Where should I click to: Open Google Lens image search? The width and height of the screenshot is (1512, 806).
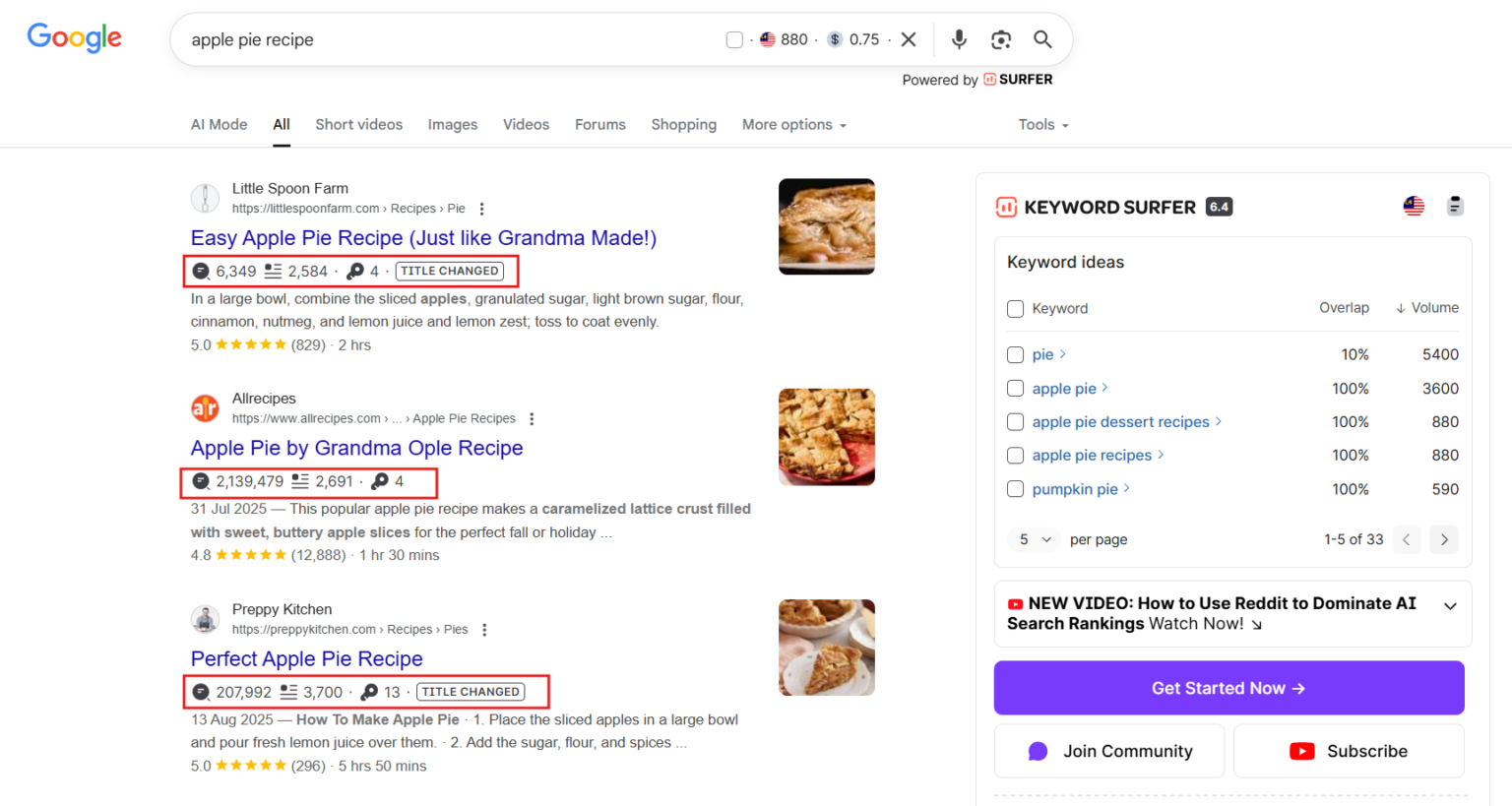click(x=1001, y=39)
